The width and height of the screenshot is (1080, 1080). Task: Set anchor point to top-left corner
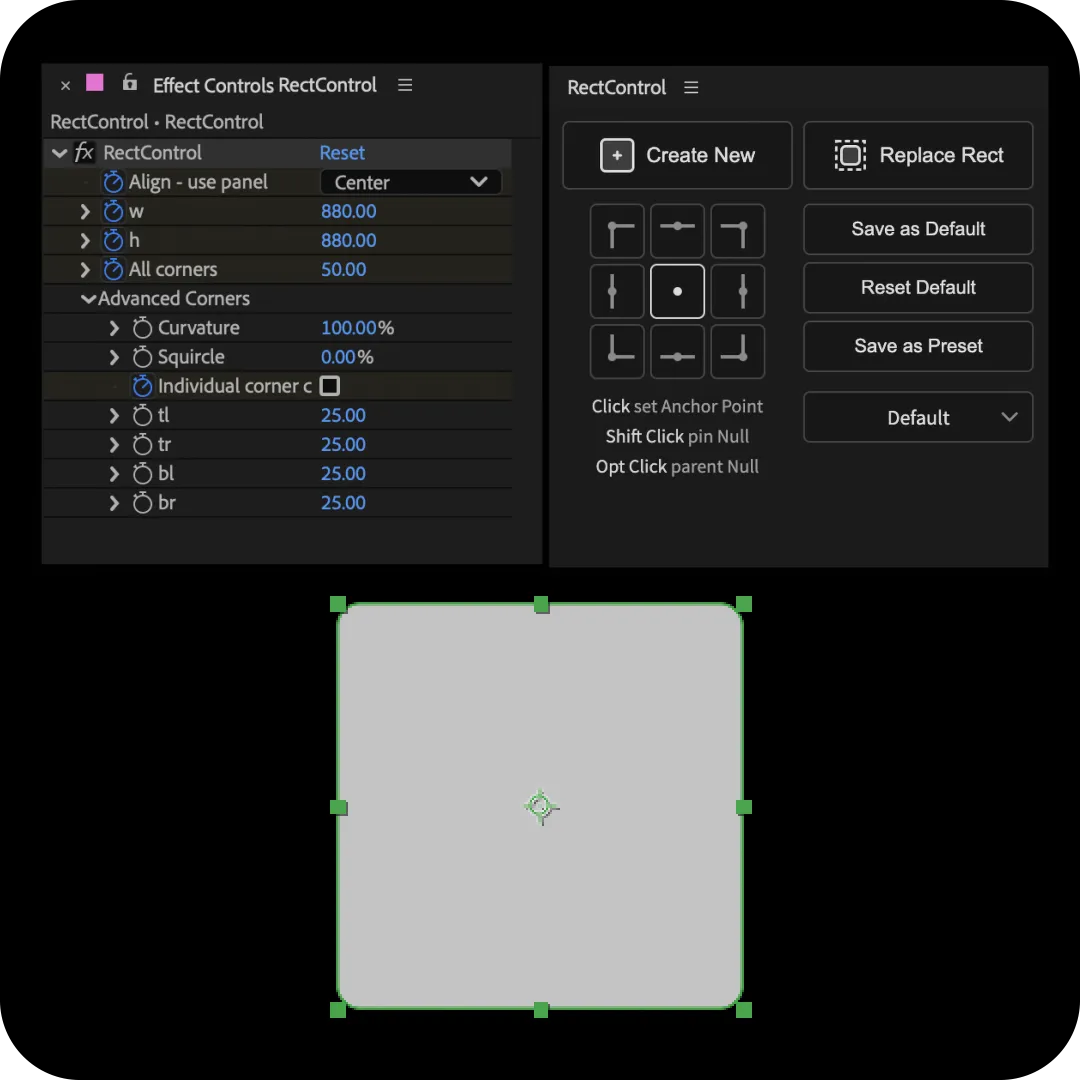617,231
